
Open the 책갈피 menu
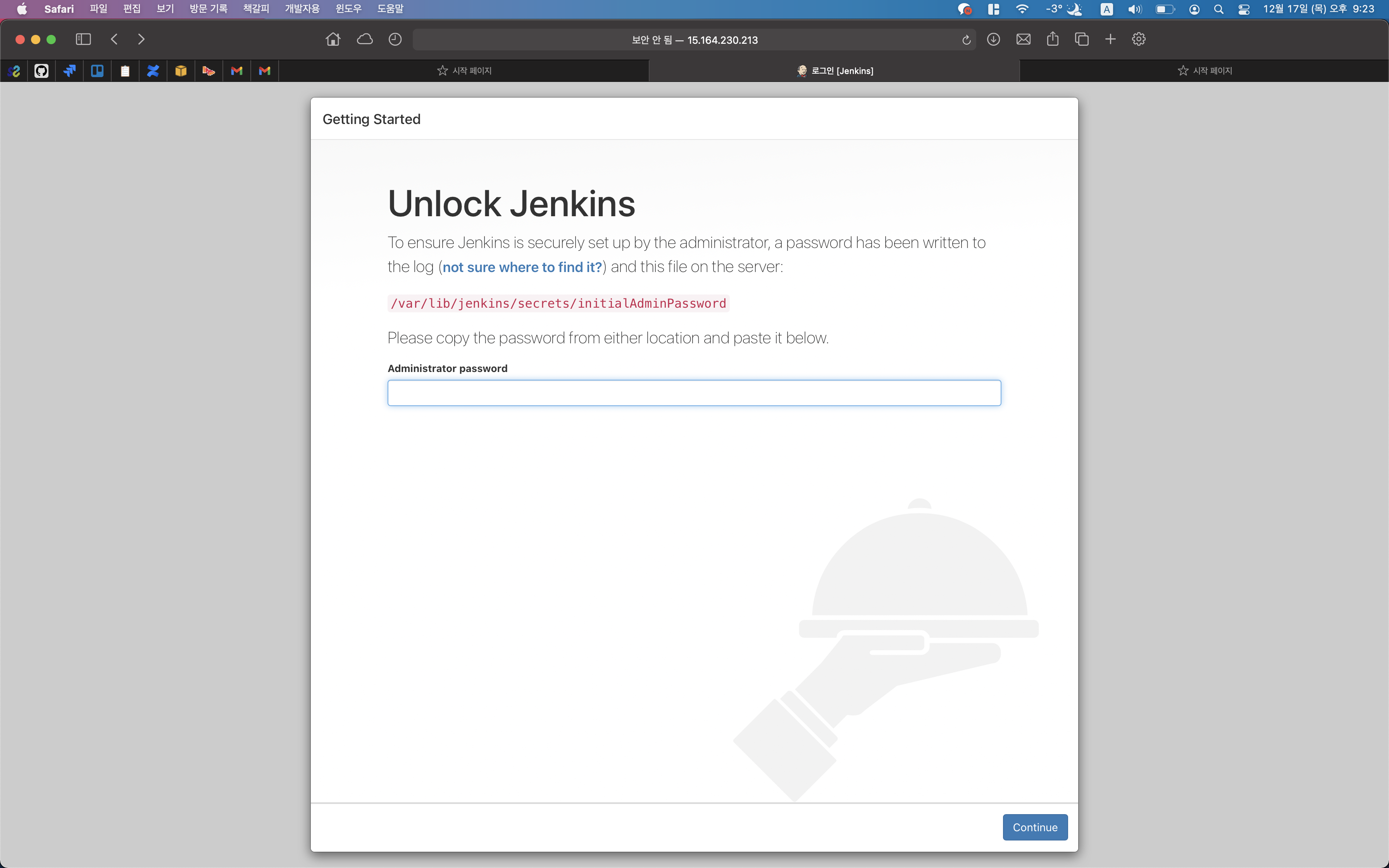tap(255, 9)
